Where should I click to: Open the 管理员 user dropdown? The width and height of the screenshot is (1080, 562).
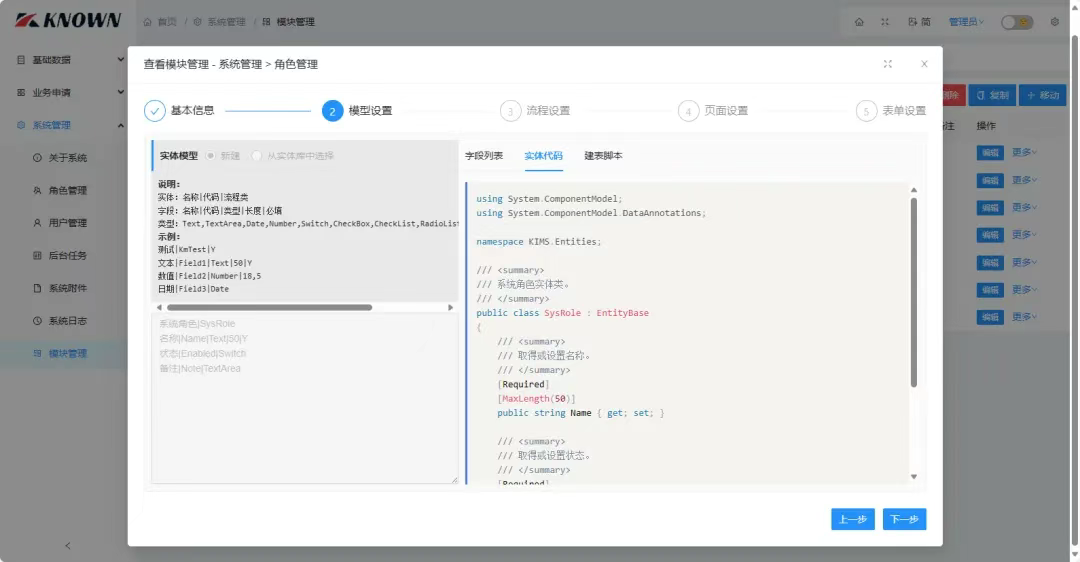pyautogui.click(x=966, y=22)
